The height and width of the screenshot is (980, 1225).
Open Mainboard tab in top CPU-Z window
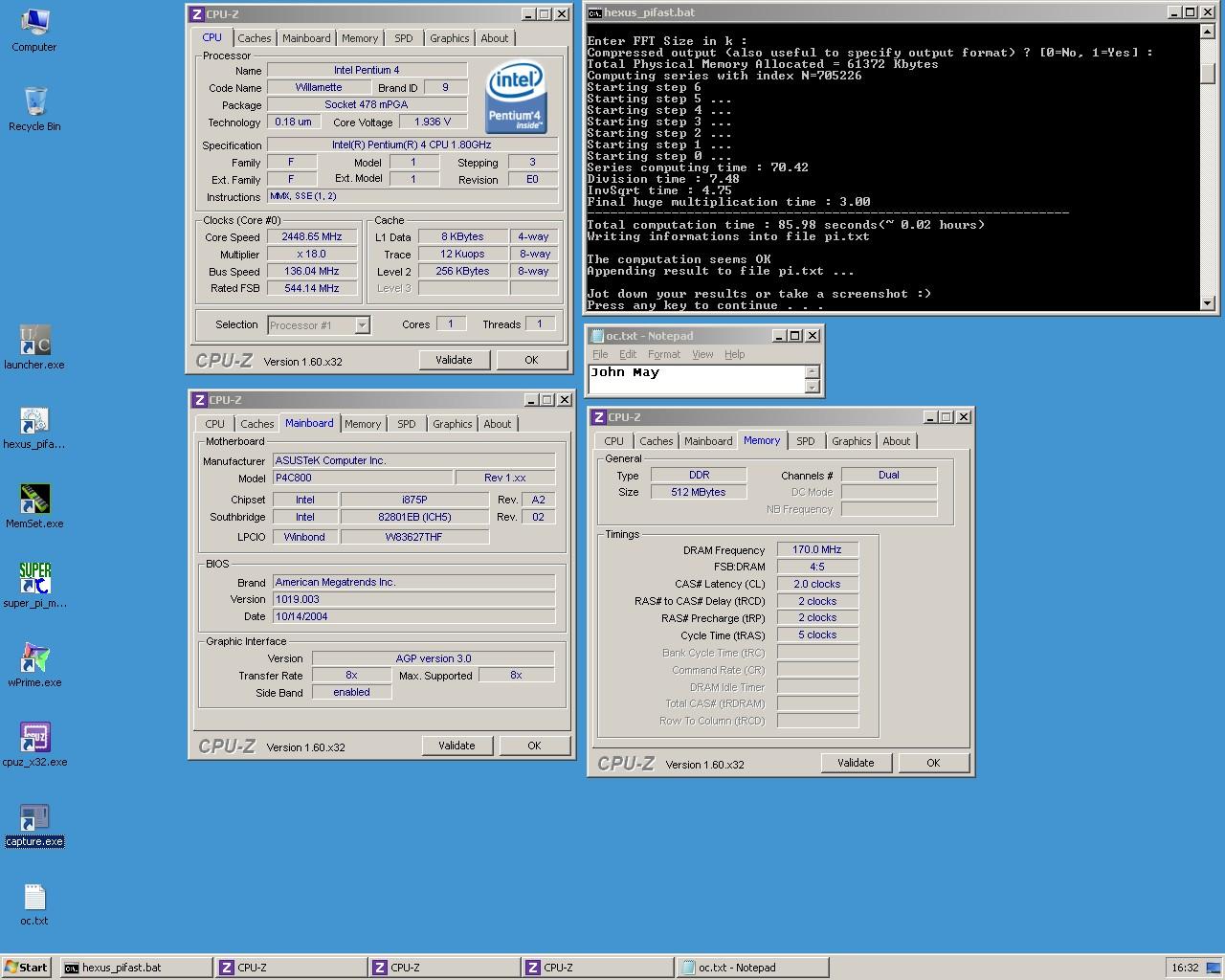(306, 38)
